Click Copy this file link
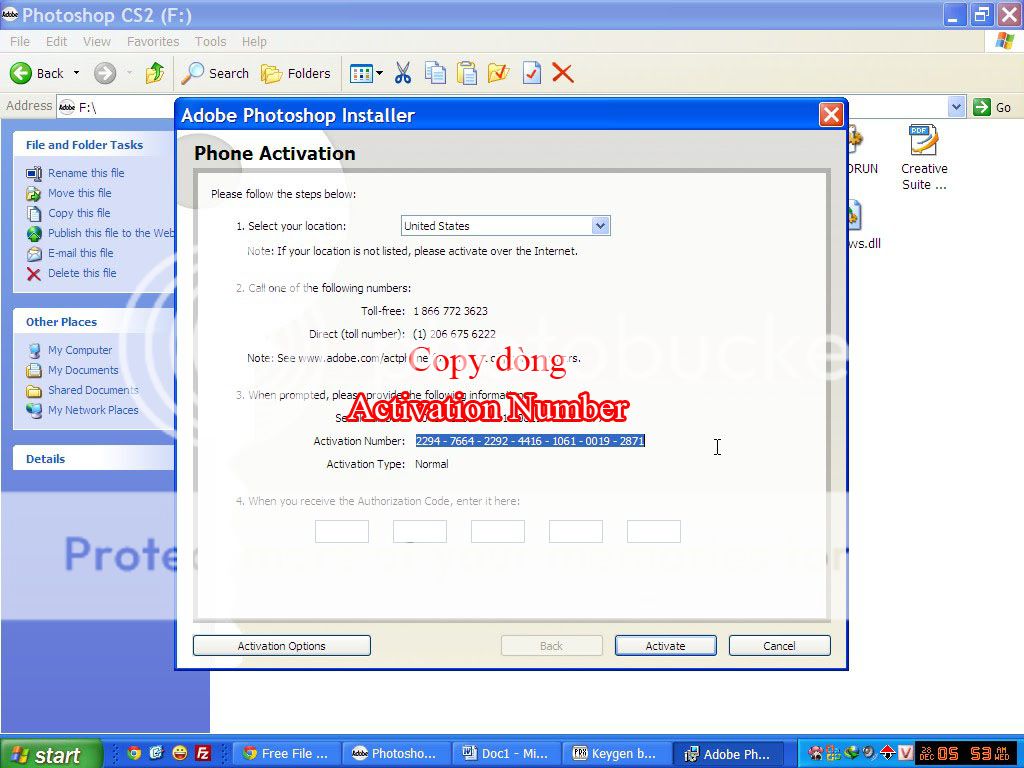1024x768 pixels. click(x=79, y=213)
